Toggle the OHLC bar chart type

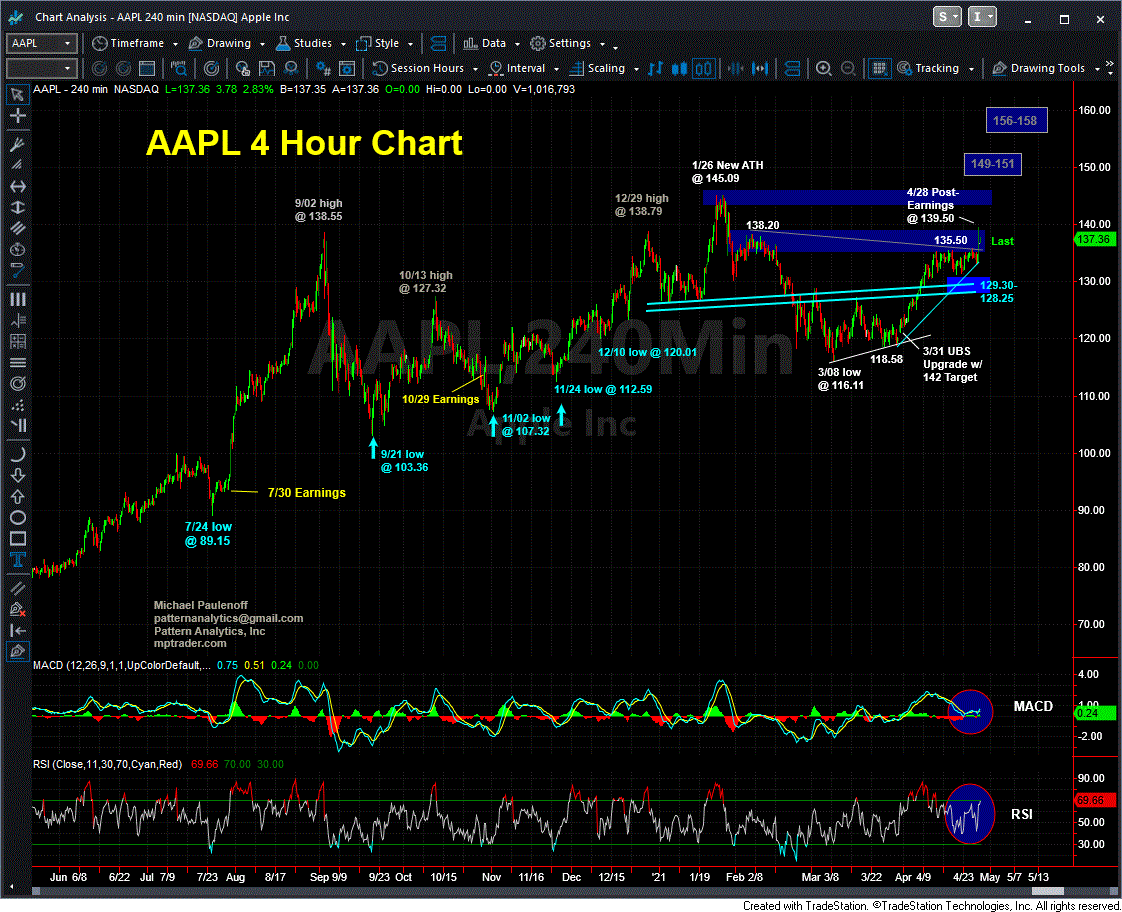(655, 69)
